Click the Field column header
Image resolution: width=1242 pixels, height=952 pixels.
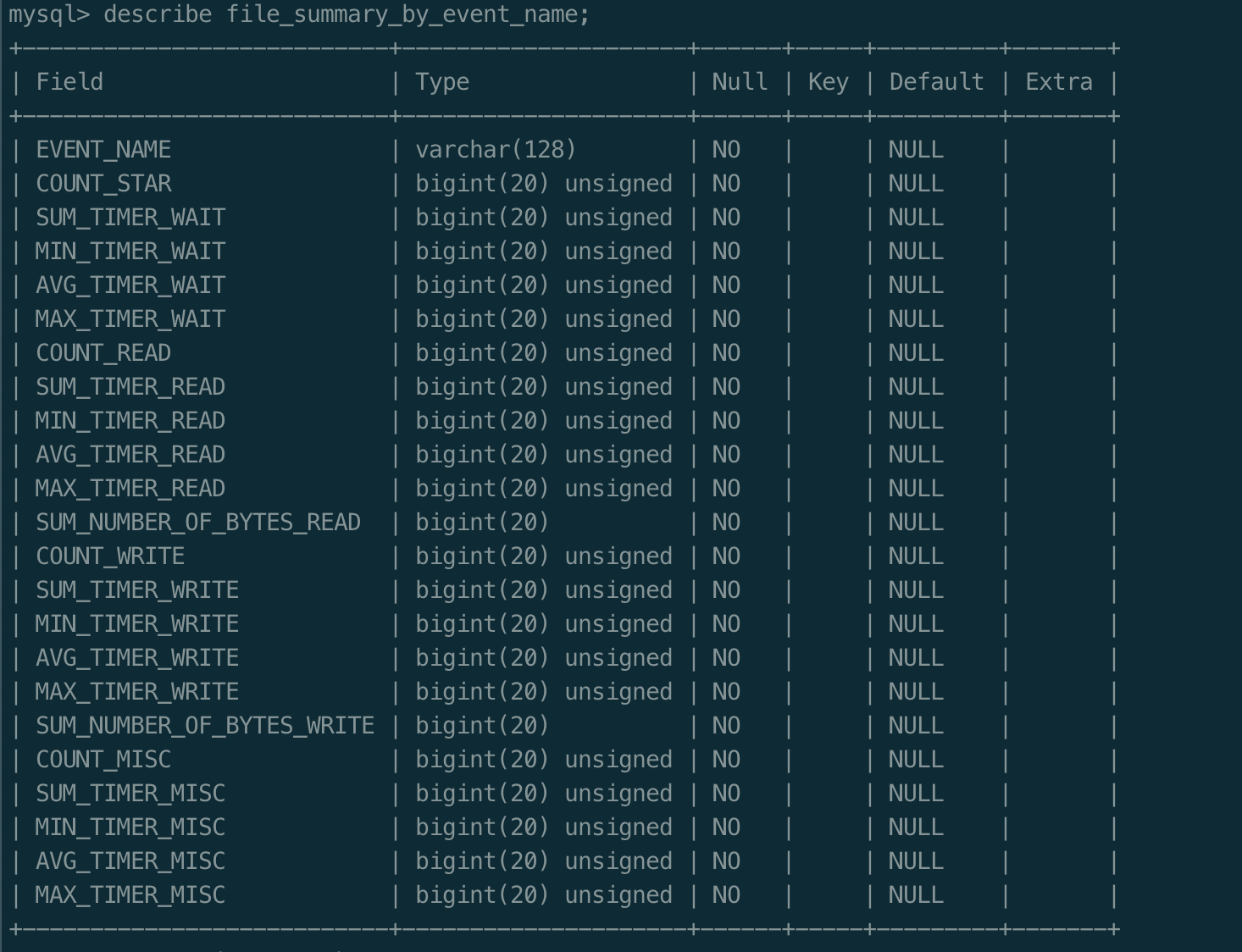69,82
